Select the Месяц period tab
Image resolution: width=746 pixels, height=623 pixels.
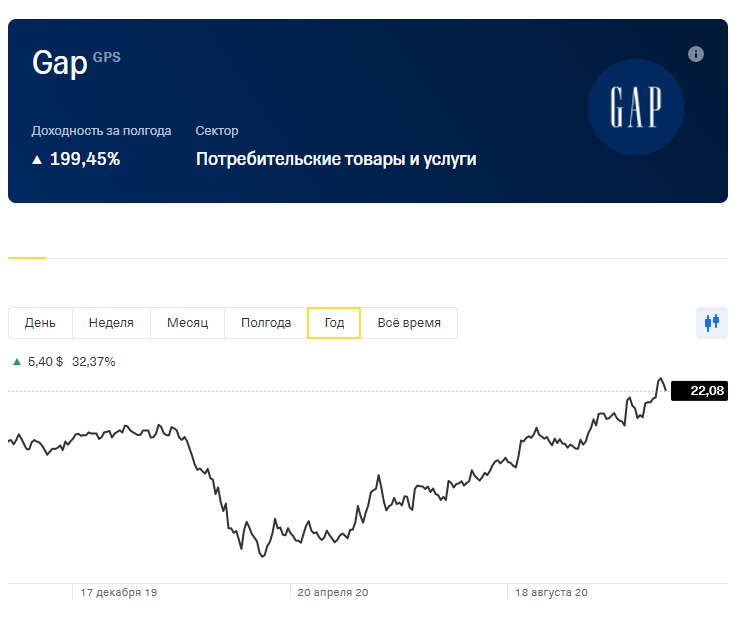(187, 323)
